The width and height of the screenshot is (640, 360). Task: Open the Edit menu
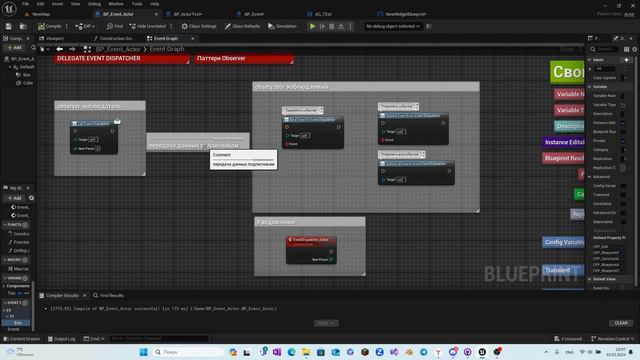tap(40, 4)
